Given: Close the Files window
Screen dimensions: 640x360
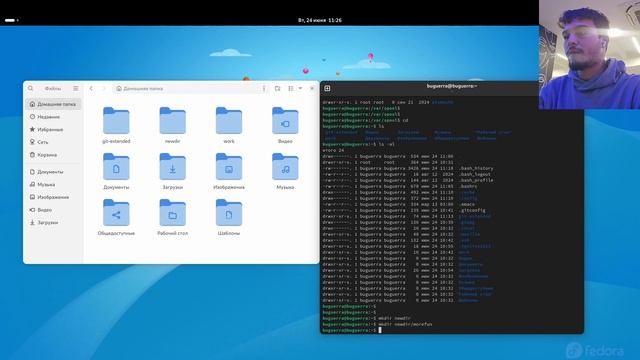Looking at the screenshot, I should pos(312,88).
